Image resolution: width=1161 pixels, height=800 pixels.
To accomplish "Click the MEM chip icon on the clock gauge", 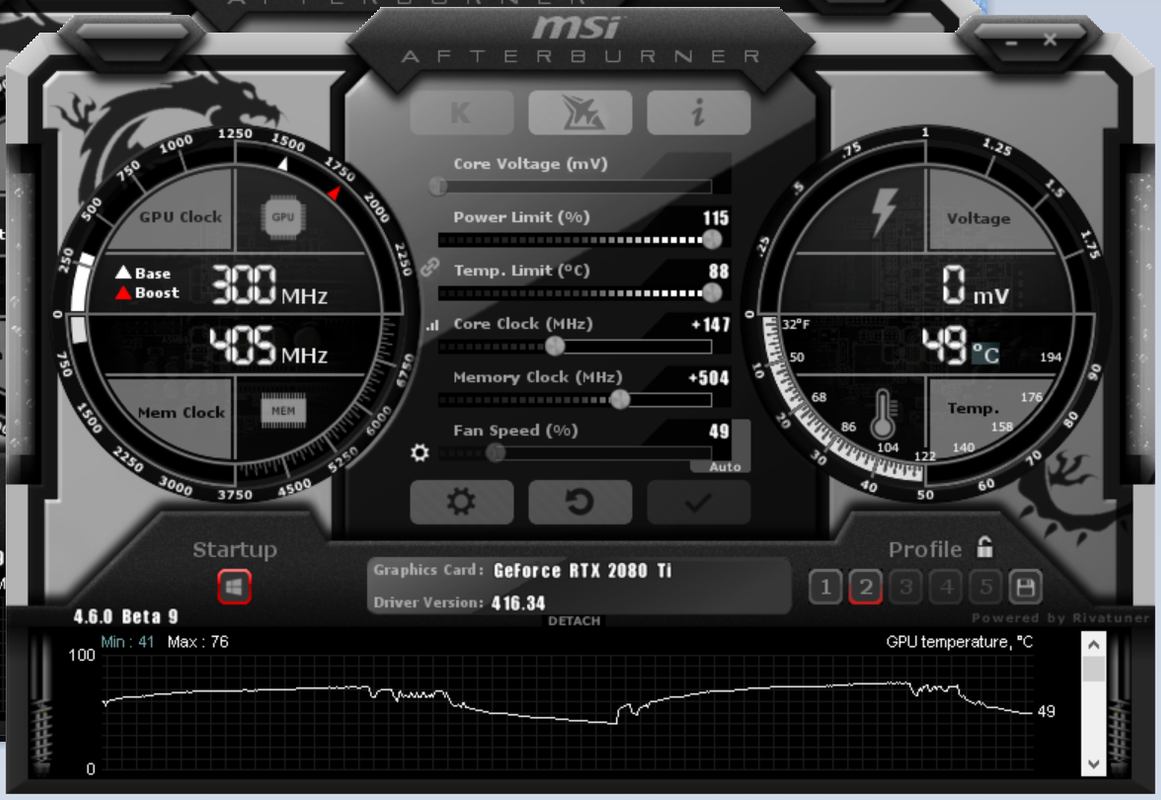I will [x=283, y=411].
